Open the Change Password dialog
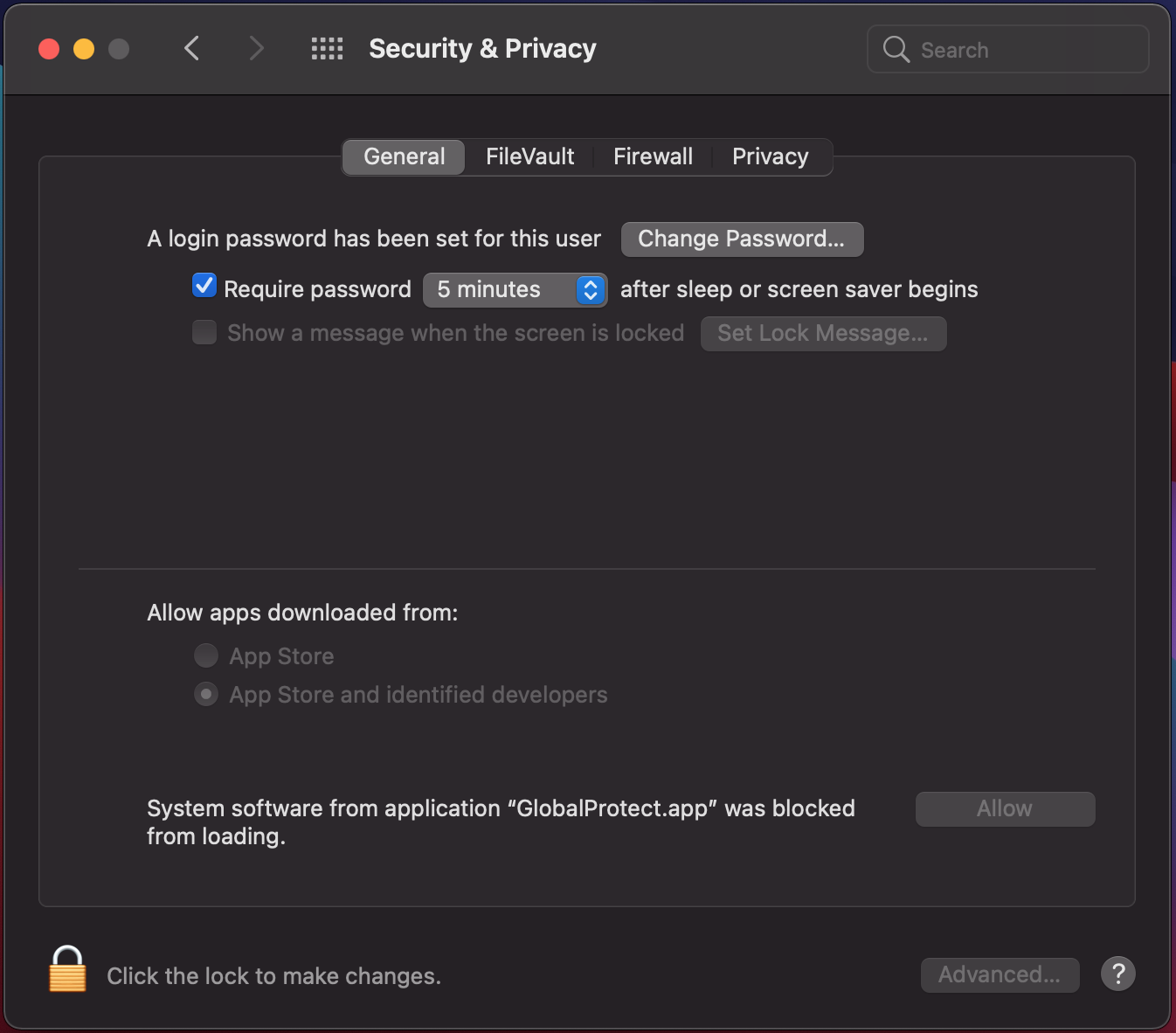The width and height of the screenshot is (1176, 1033). pyautogui.click(x=741, y=239)
